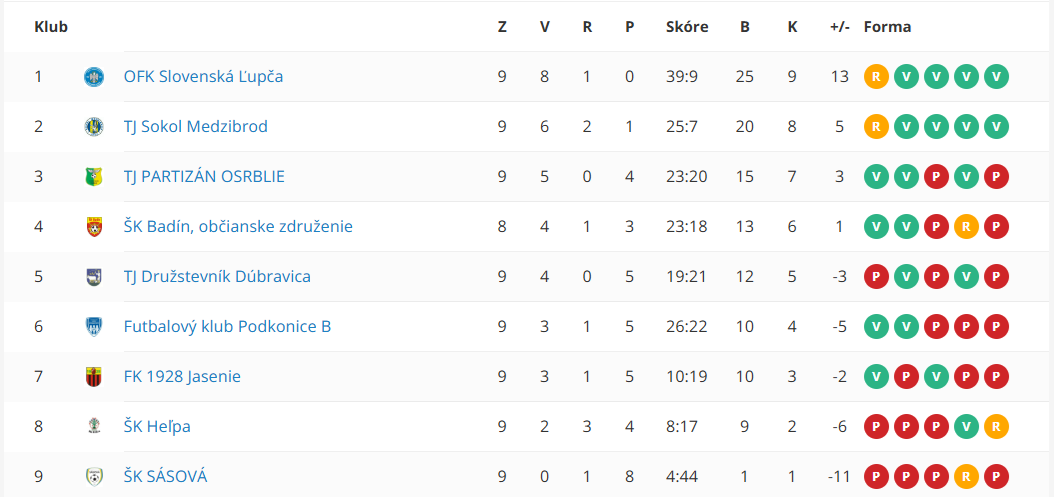The height and width of the screenshot is (497, 1054).
Task: Open OFK Slovenská Ľupča club link
Action: (203, 77)
